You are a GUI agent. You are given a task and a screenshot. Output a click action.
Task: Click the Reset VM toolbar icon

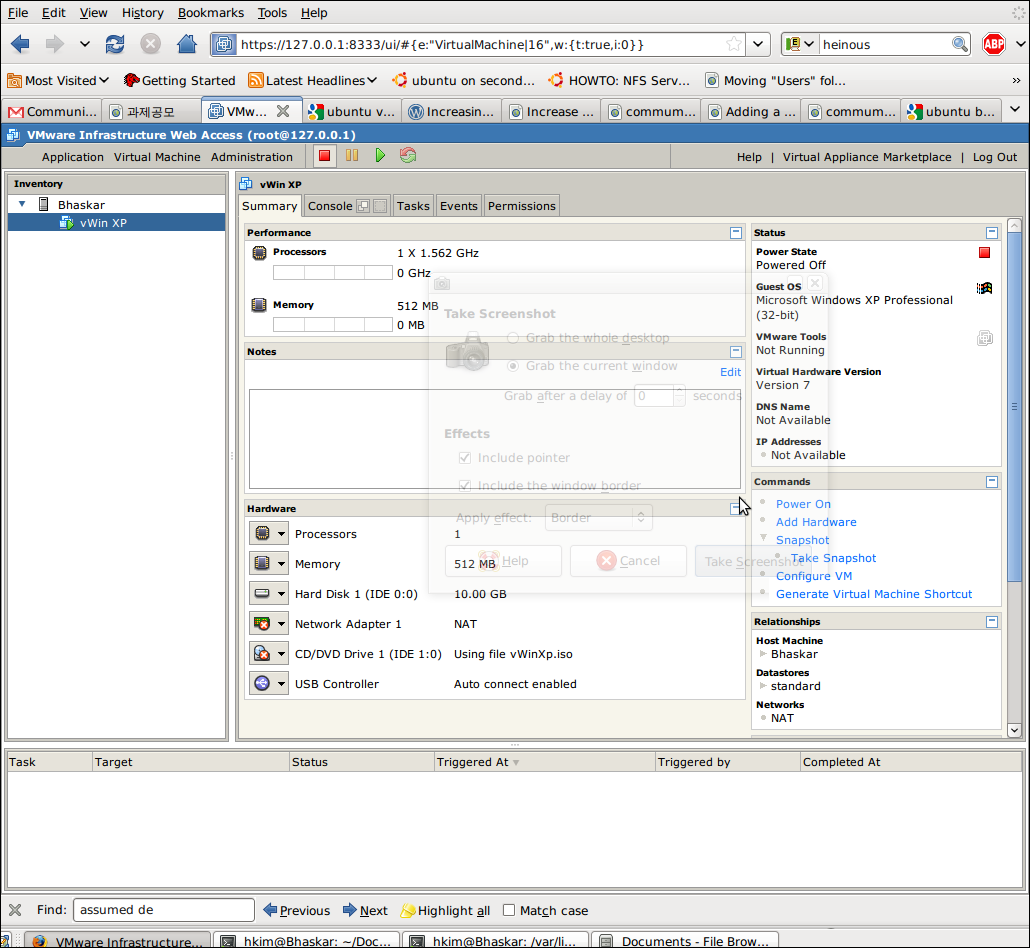pos(408,156)
